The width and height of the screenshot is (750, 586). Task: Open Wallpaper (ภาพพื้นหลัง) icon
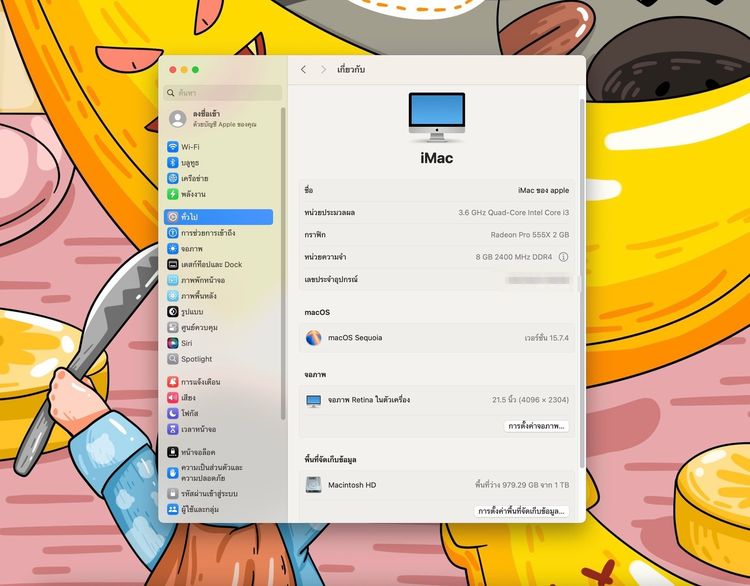coord(173,296)
